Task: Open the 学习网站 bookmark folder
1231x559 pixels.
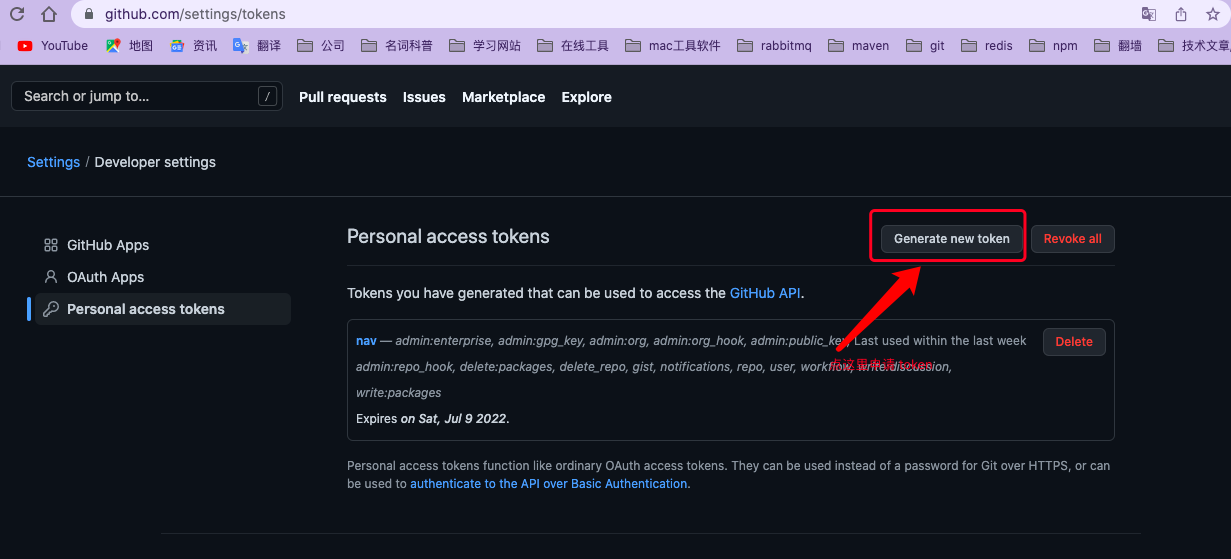Action: [485, 45]
